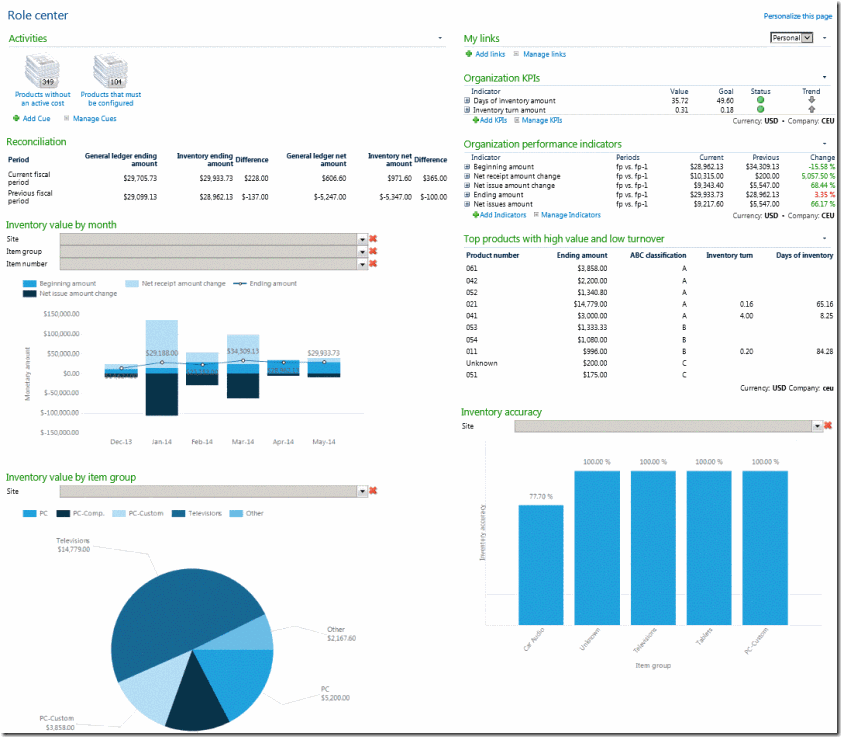841x737 pixels.
Task: Remove Site filter in Inventory value by item group
Action: (x=373, y=491)
